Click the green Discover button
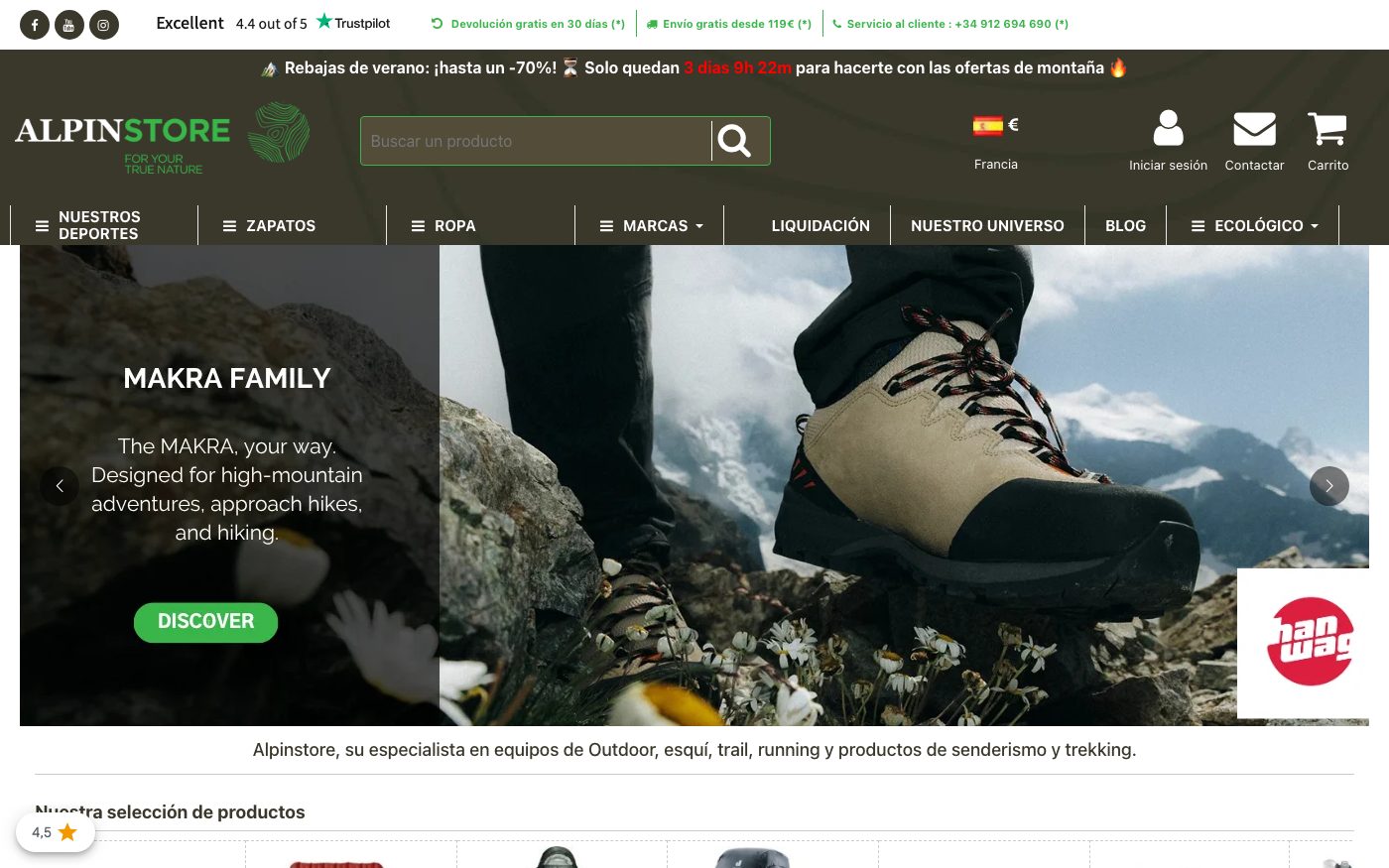 point(205,622)
